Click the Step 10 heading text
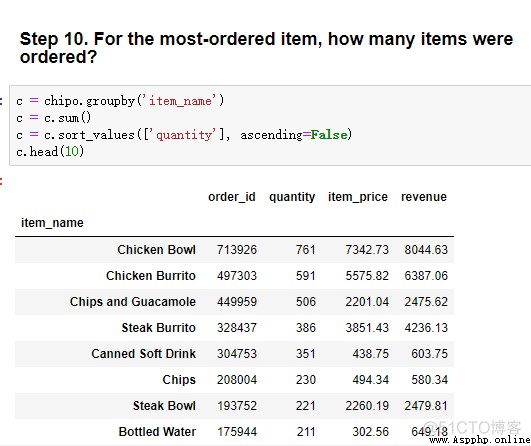The width and height of the screenshot is (531, 446). click(266, 48)
